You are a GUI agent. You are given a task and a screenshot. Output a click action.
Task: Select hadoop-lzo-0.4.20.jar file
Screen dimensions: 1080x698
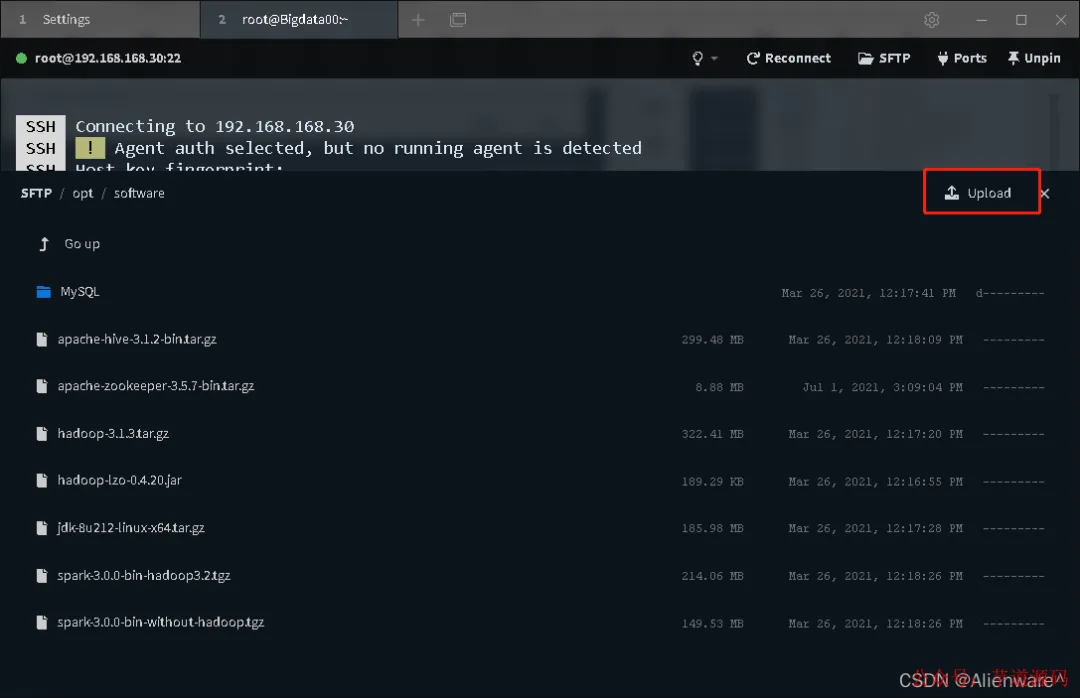119,480
